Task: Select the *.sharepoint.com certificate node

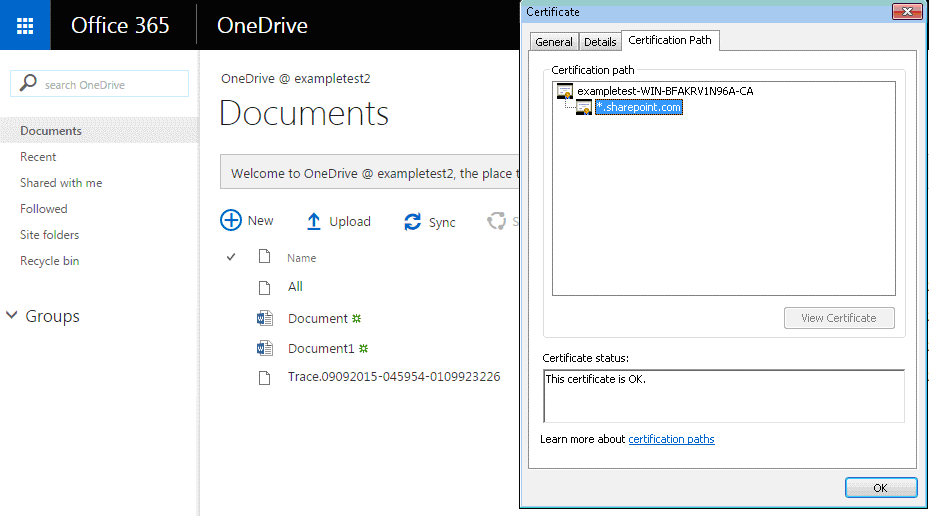Action: tap(639, 107)
